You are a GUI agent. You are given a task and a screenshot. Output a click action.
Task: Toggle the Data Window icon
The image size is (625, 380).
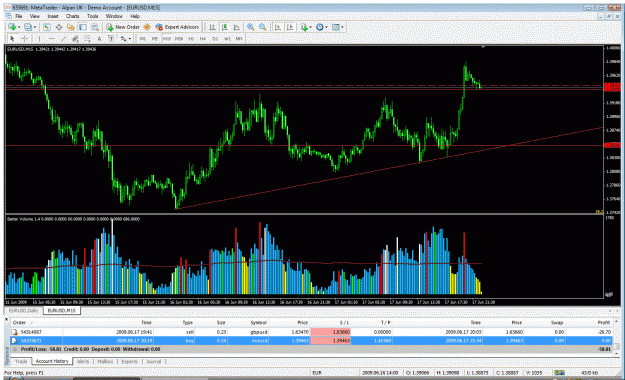pos(59,27)
